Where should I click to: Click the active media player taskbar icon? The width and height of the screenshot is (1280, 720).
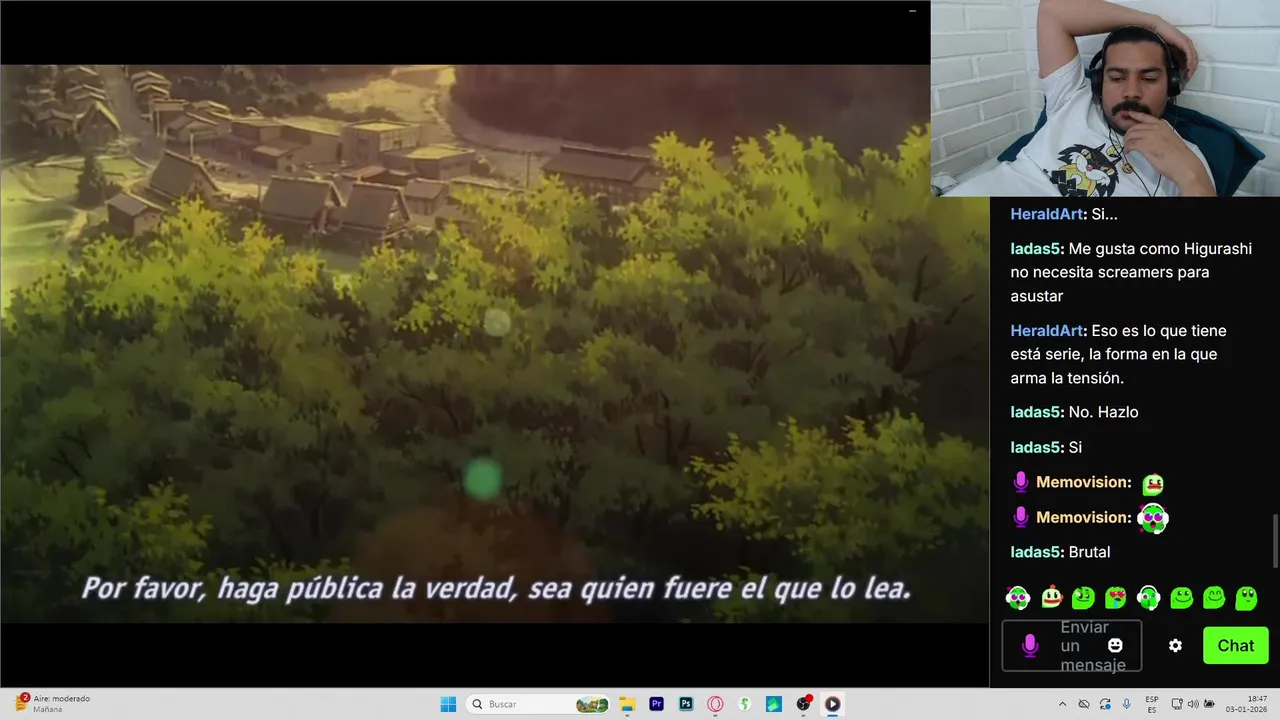[832, 704]
